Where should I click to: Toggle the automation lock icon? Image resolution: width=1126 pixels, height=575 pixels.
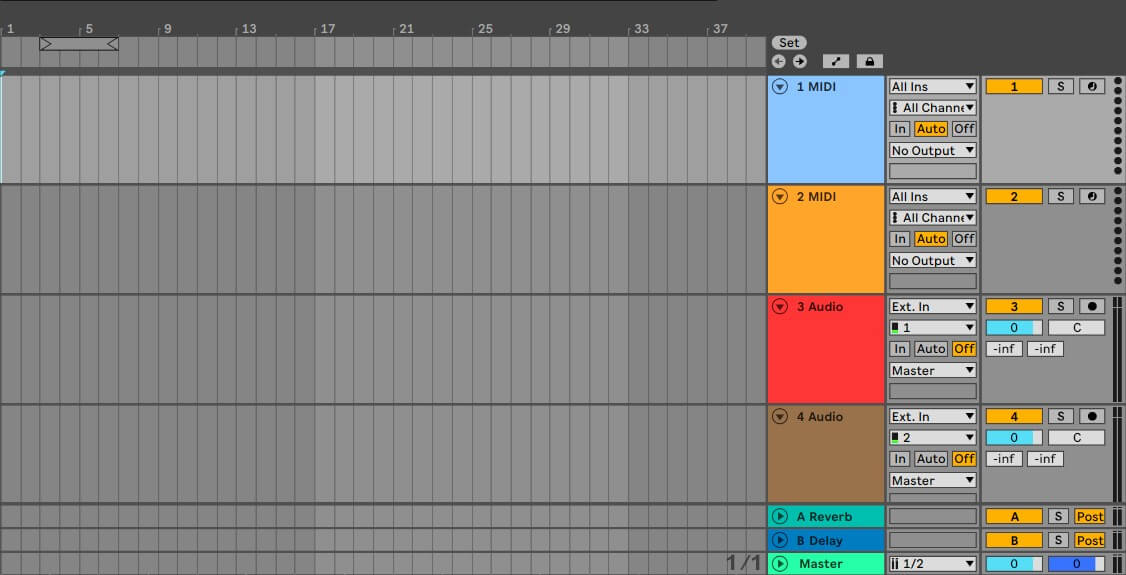click(869, 61)
